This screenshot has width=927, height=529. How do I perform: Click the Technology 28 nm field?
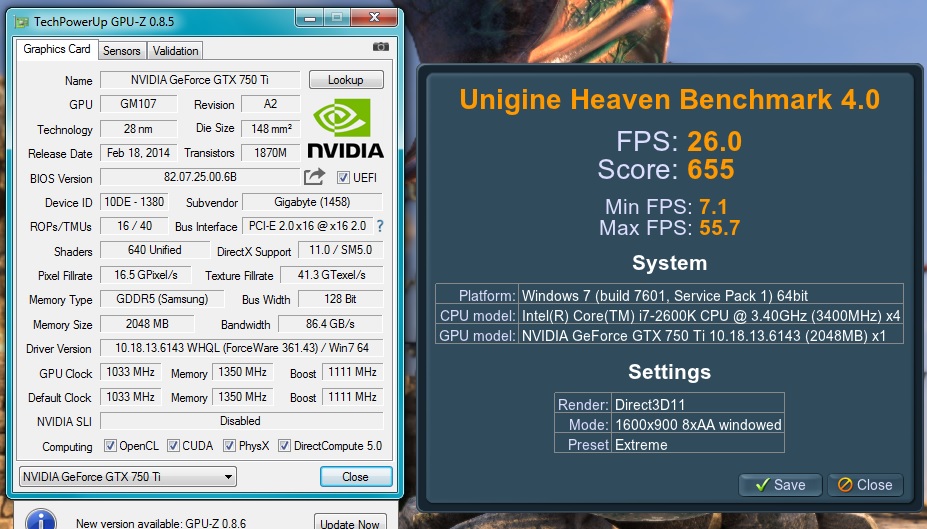tap(138, 128)
